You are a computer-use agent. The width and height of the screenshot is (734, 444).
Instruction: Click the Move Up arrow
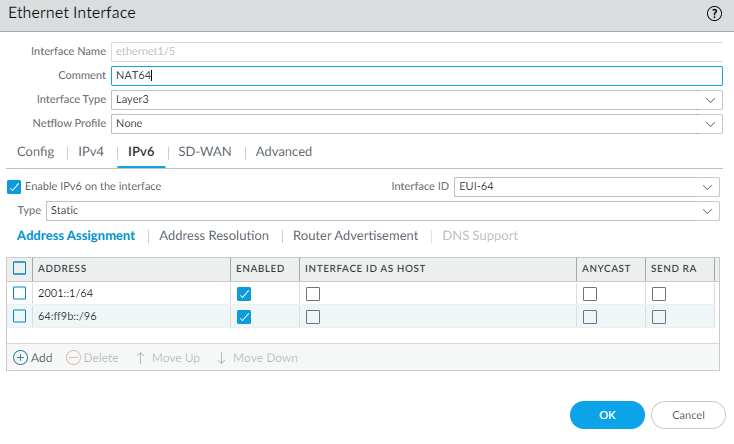pyautogui.click(x=140, y=357)
